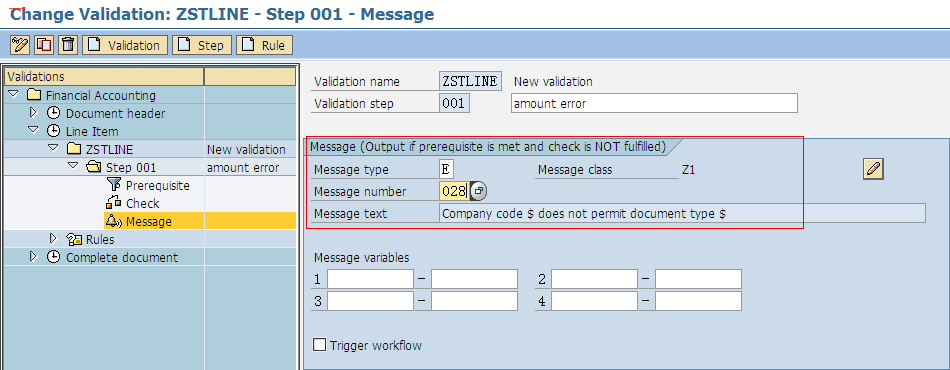
Task: Click the 'amount error' text in tree row
Action: [243, 167]
